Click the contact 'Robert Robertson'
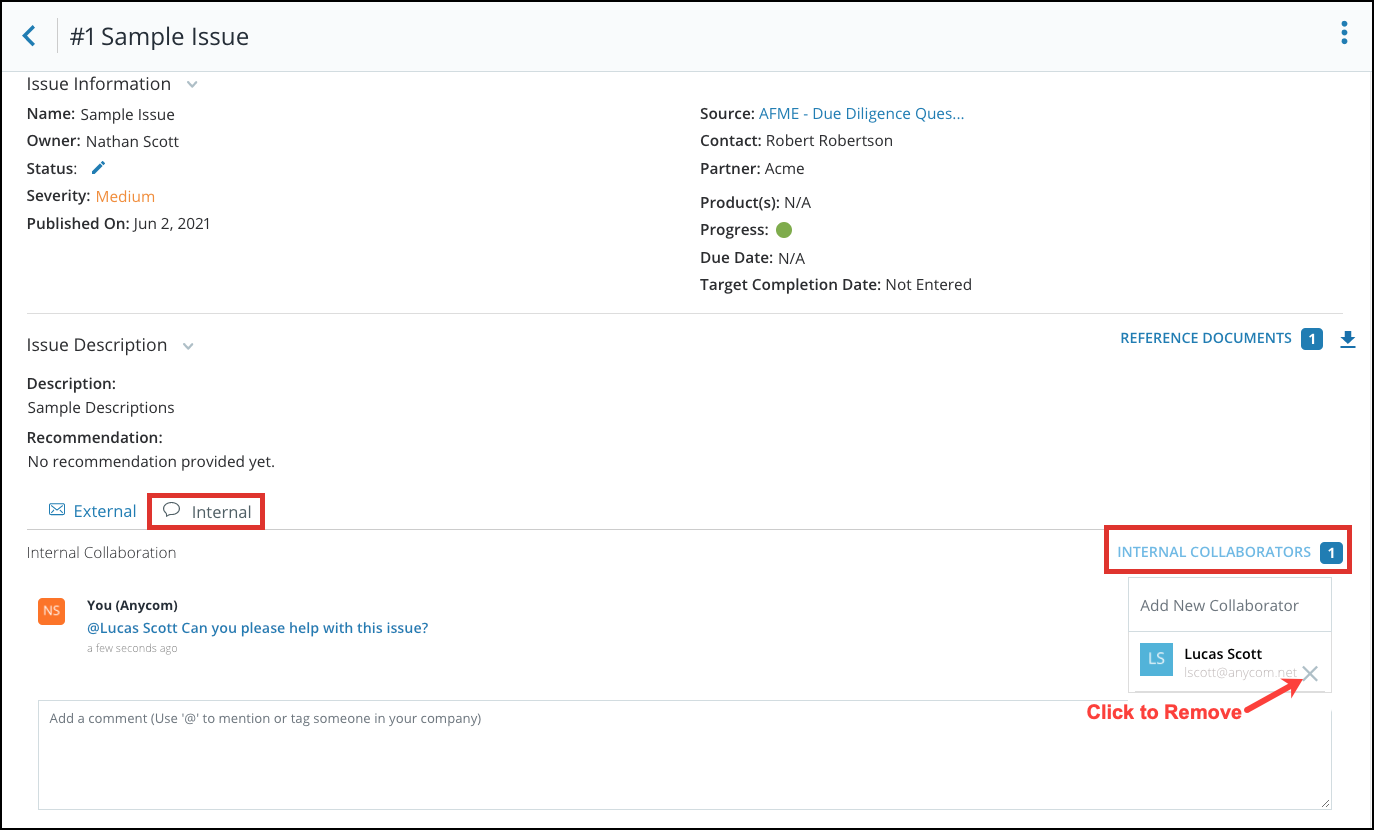This screenshot has height=830, width=1374. 829,141
